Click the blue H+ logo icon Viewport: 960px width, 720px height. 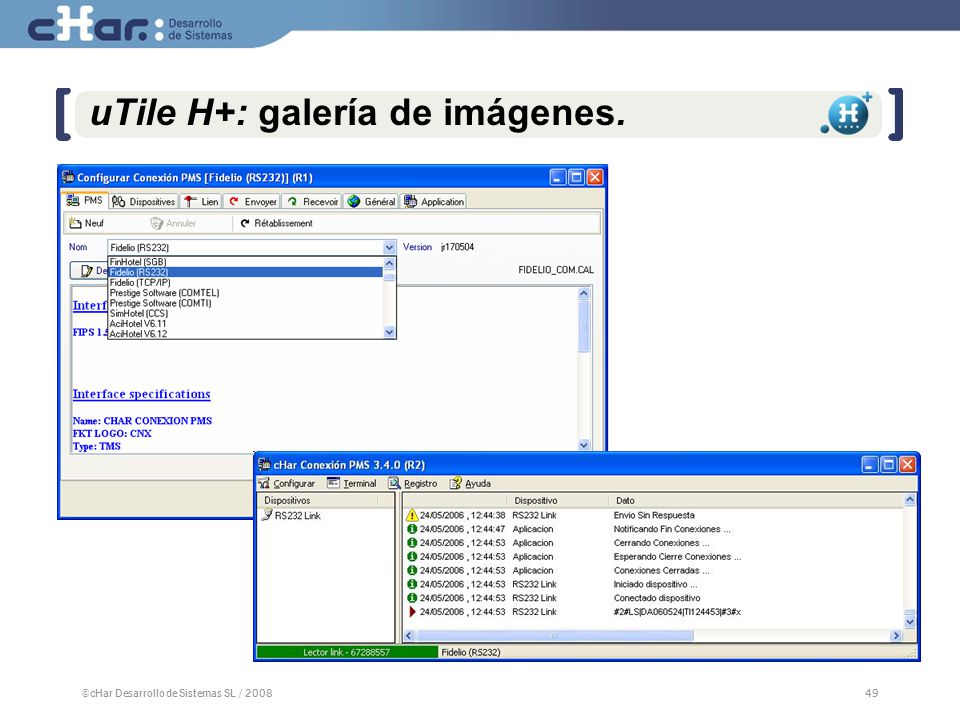pos(849,113)
